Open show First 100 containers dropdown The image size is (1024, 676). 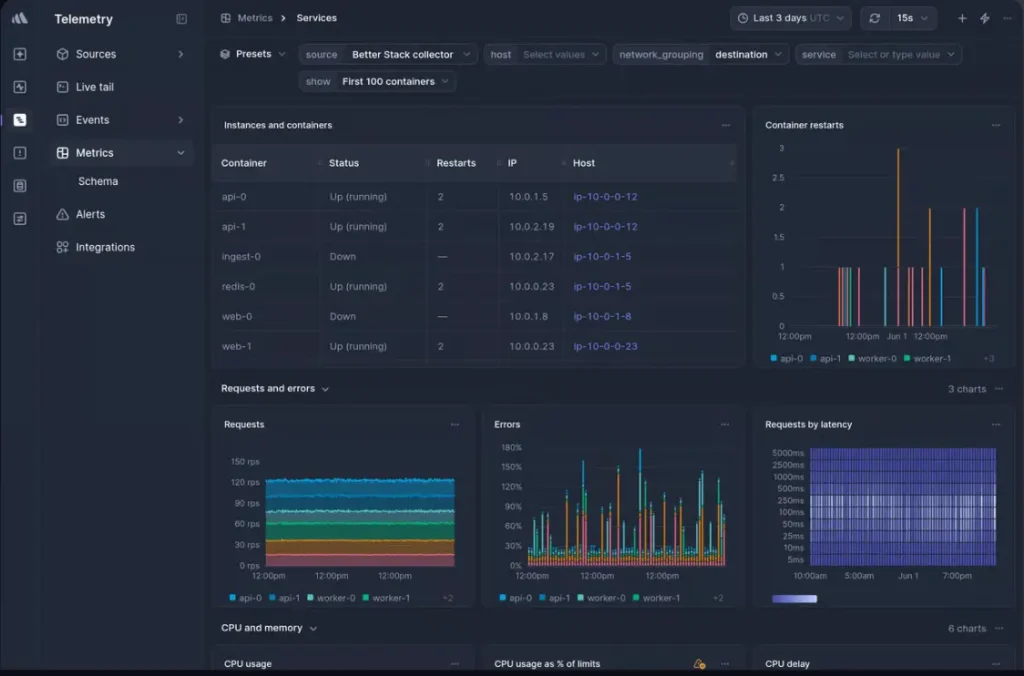tap(377, 82)
